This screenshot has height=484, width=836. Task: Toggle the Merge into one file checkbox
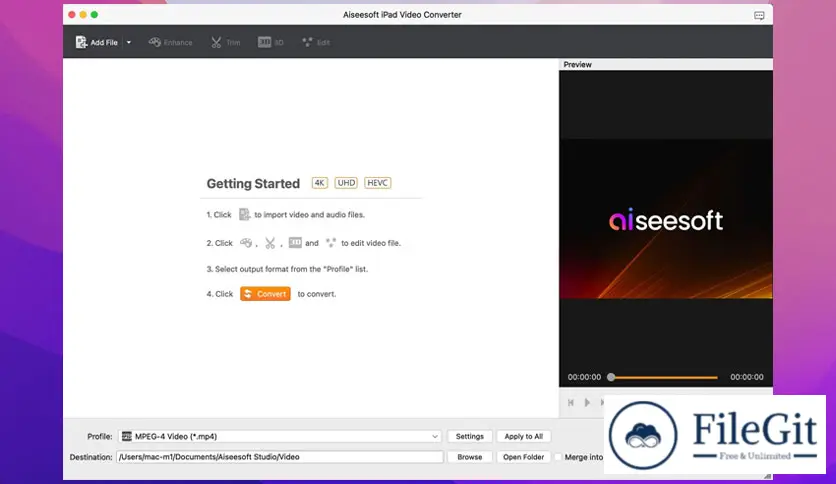coord(558,457)
